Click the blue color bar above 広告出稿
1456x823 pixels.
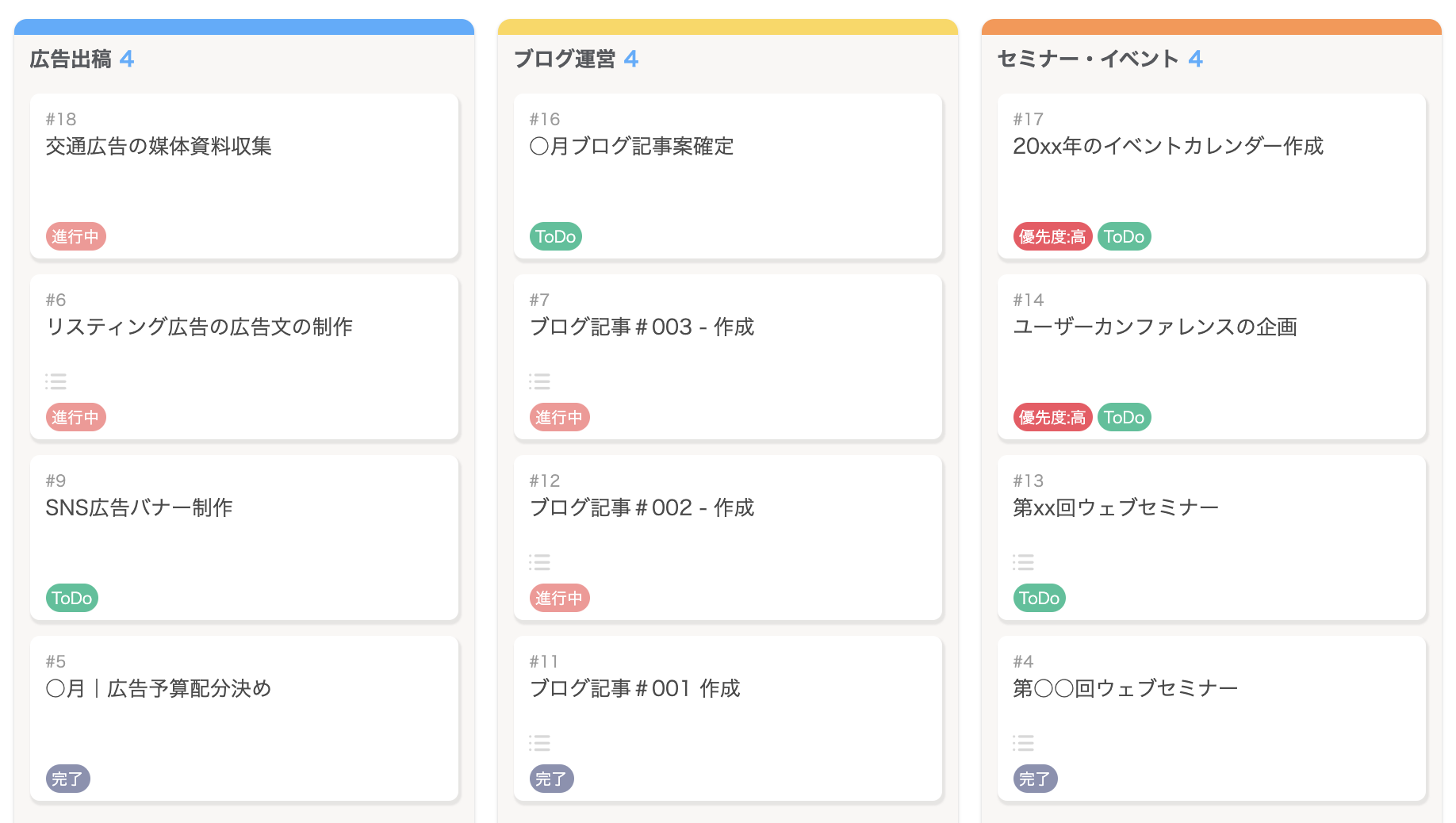tap(244, 27)
